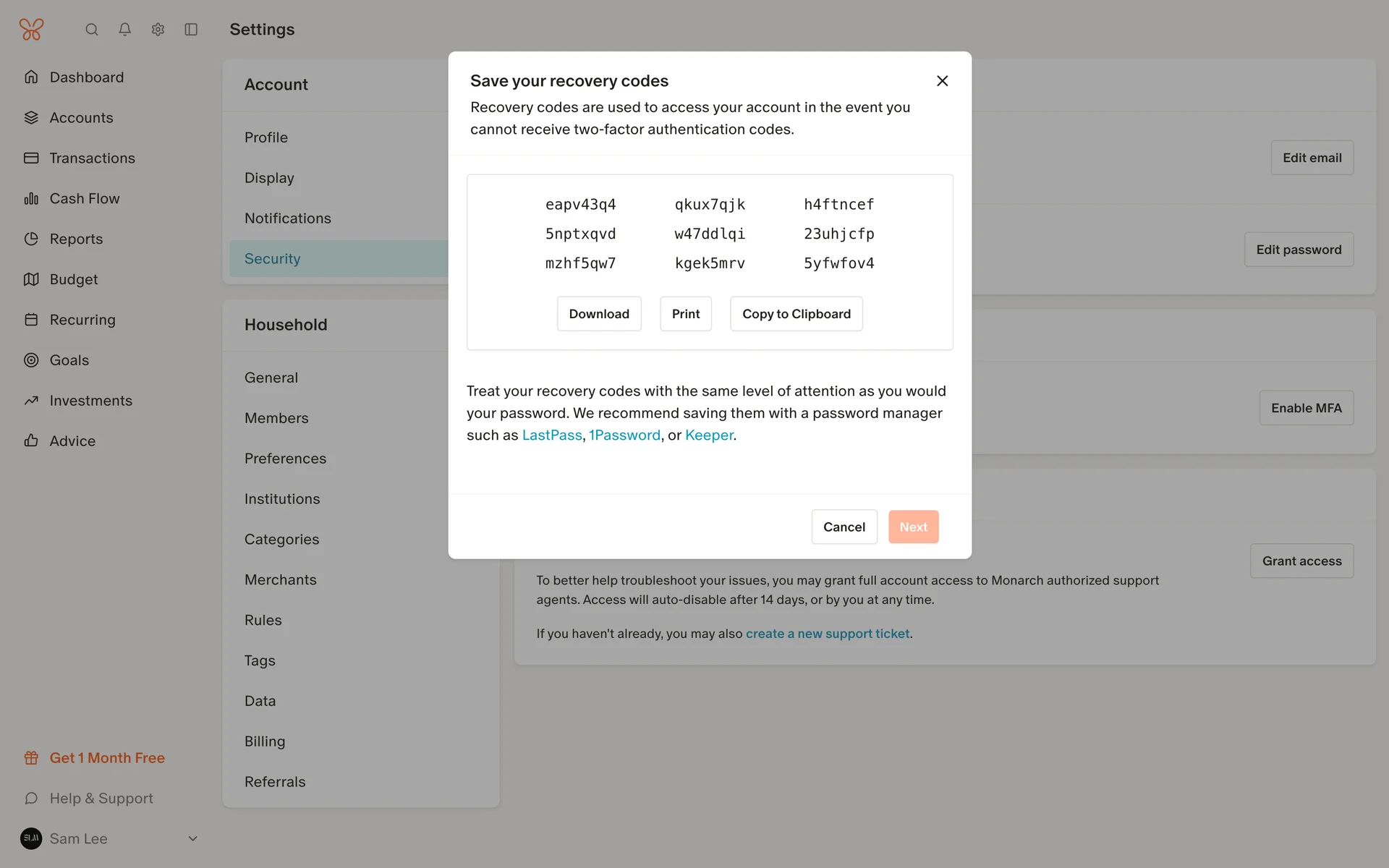Viewport: 1389px width, 868px height.
Task: Close the recovery codes dialog
Action: click(x=942, y=81)
